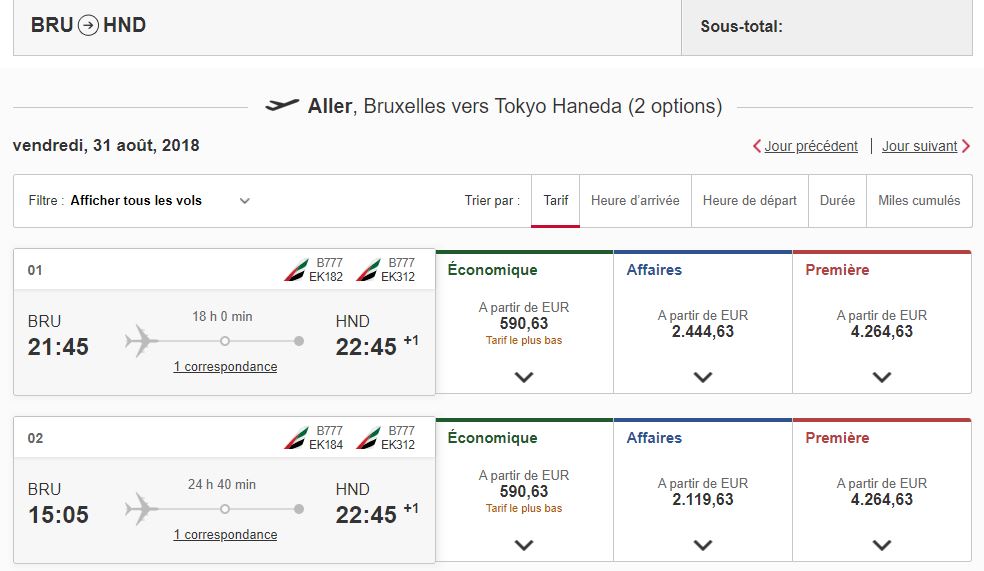Open the Afficher tous les vols filter dropdown
Image resolution: width=984 pixels, height=571 pixels.
coord(139,201)
